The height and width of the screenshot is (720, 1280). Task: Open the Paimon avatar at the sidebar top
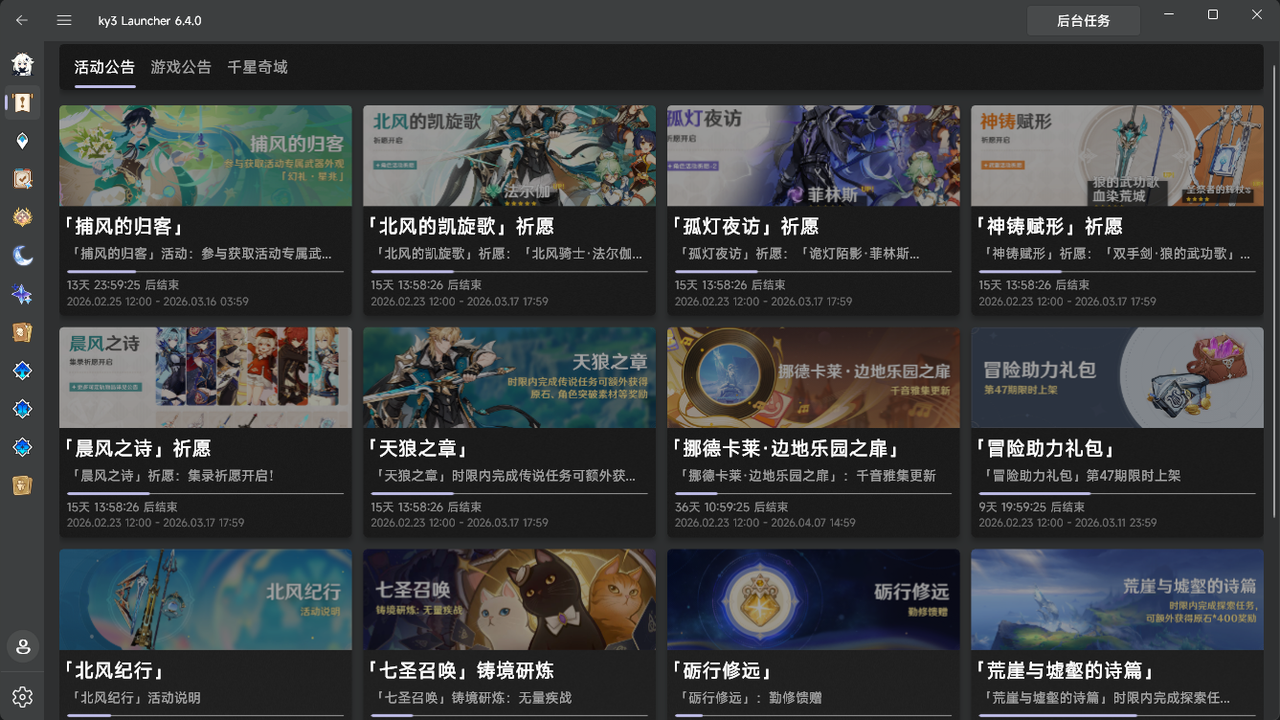tap(22, 64)
